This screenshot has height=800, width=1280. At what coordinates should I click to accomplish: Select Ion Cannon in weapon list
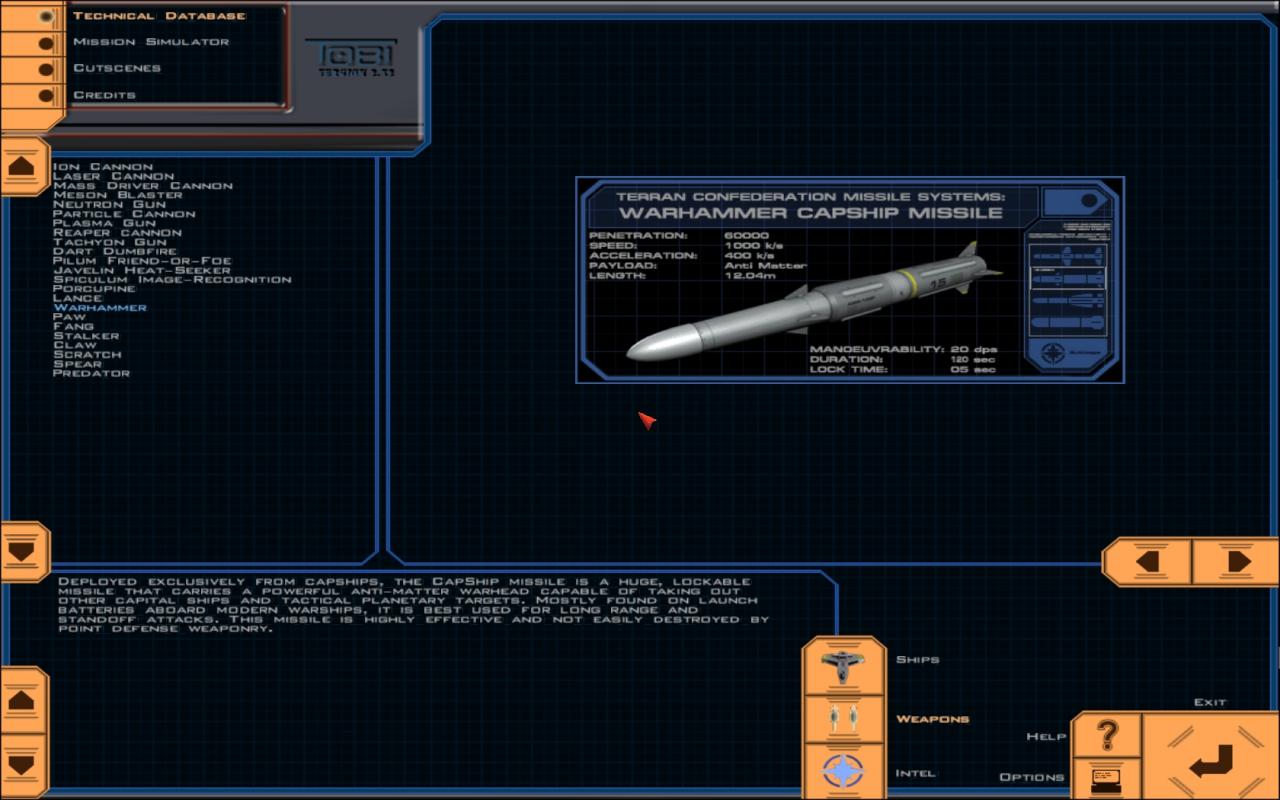tap(103, 167)
